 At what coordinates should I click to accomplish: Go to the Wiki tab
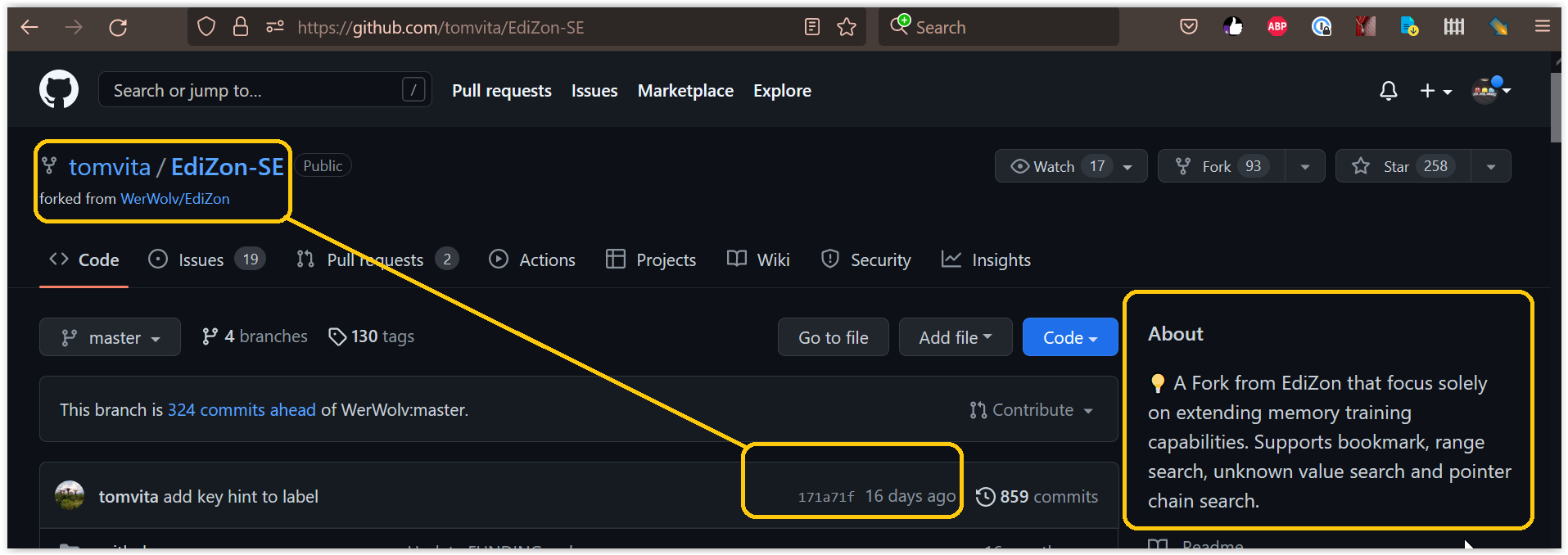(x=758, y=260)
